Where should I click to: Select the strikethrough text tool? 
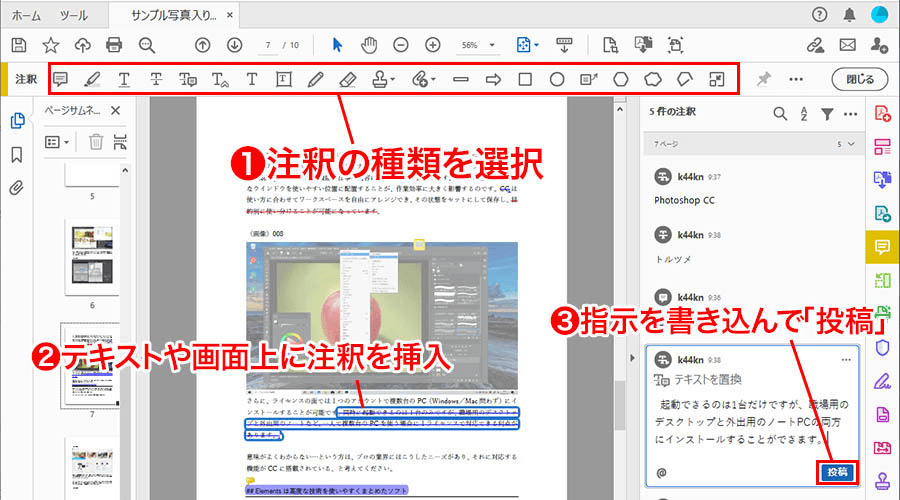(156, 79)
